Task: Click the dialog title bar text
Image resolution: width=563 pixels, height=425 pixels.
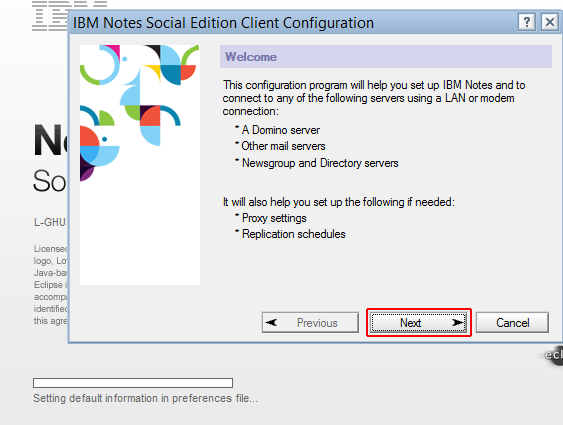Action: (x=223, y=23)
